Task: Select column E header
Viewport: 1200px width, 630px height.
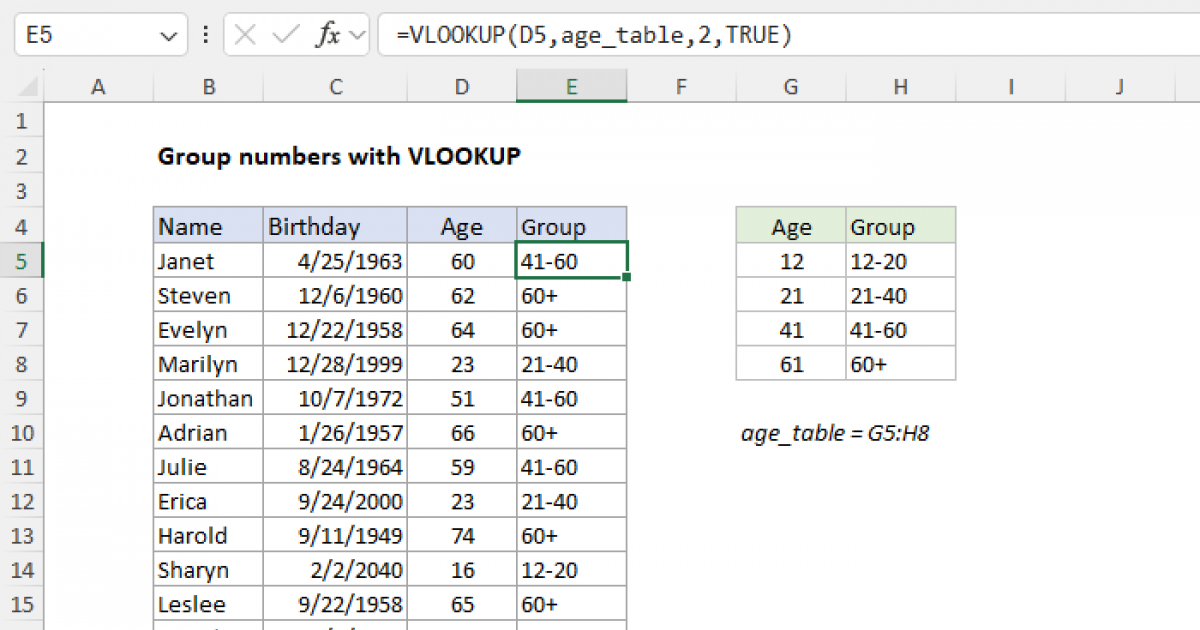Action: (x=571, y=88)
